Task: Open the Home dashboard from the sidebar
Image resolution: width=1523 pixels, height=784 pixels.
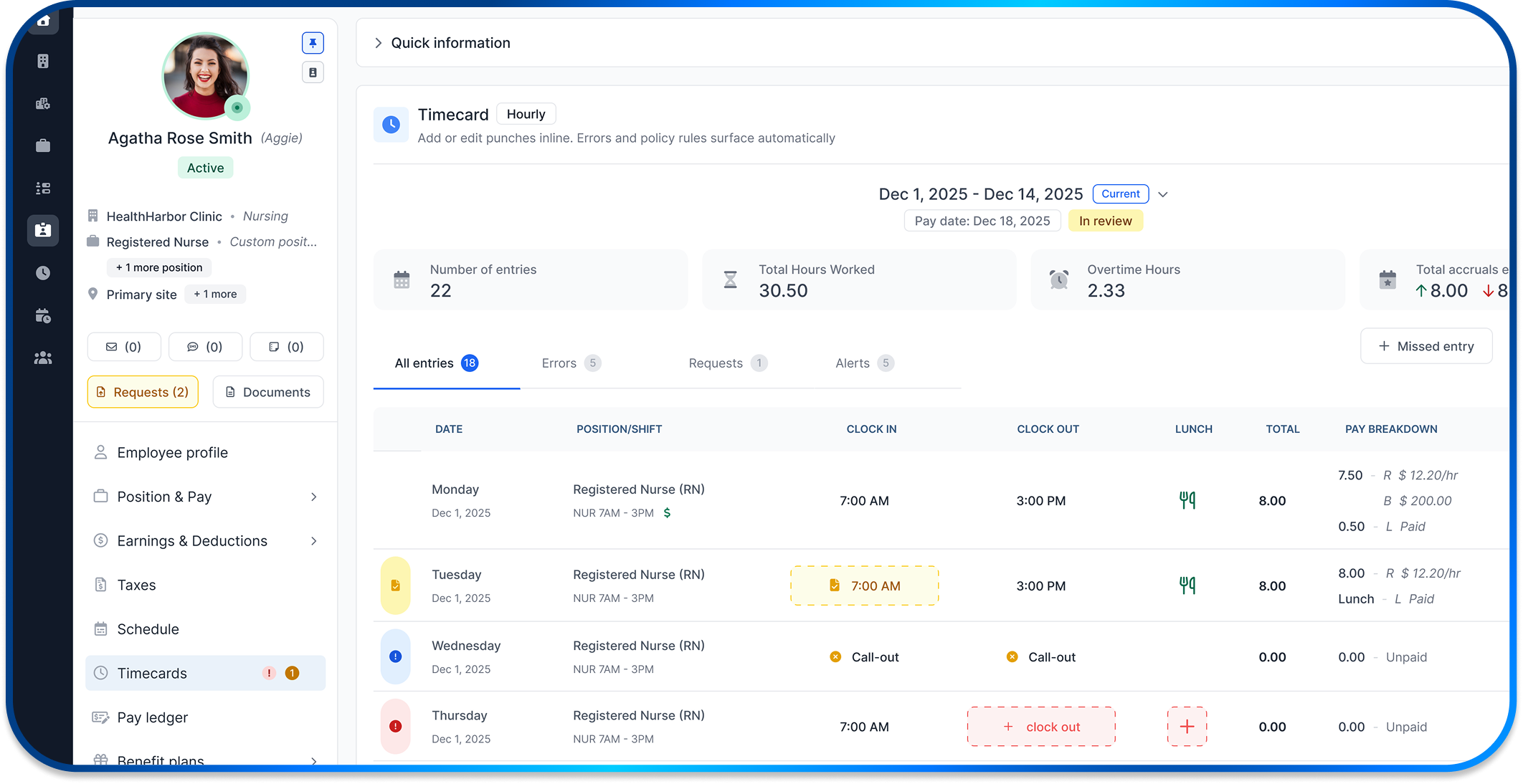Action: (x=43, y=21)
